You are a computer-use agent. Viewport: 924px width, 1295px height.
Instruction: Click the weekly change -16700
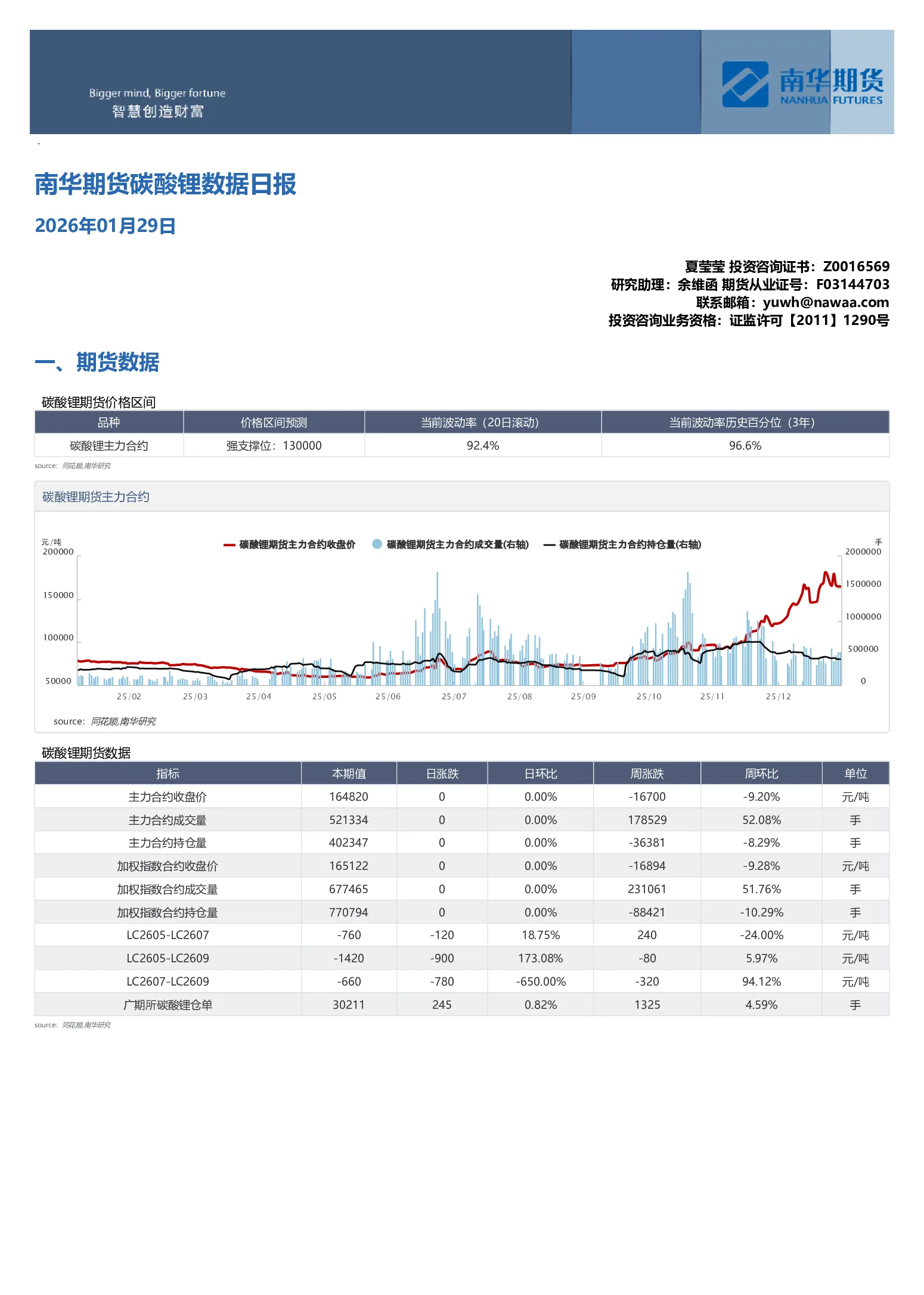click(647, 797)
